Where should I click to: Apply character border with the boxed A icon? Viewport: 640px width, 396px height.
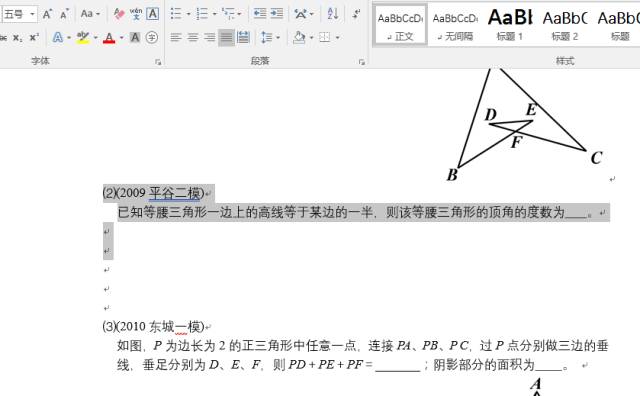pyautogui.click(x=152, y=14)
